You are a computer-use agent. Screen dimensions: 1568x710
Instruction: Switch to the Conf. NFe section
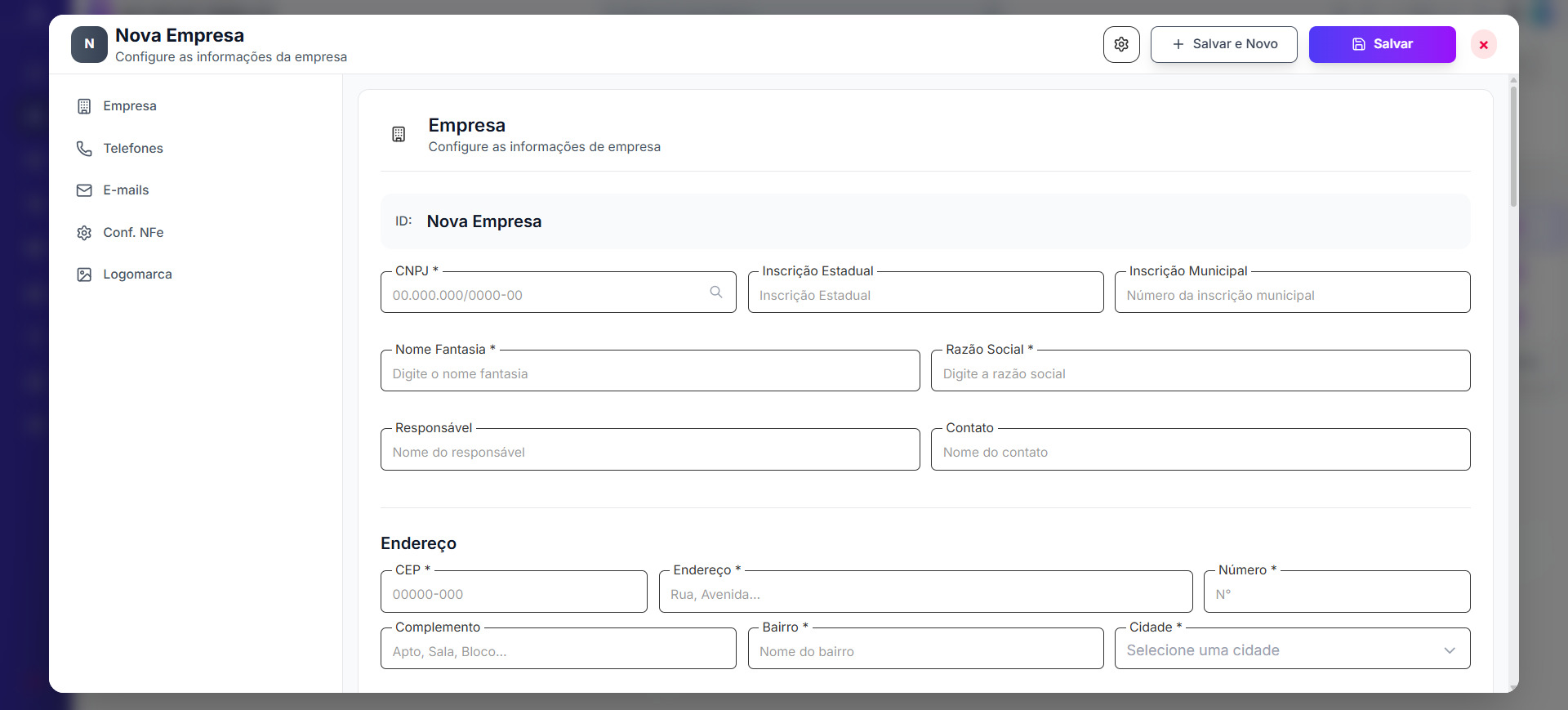133,233
